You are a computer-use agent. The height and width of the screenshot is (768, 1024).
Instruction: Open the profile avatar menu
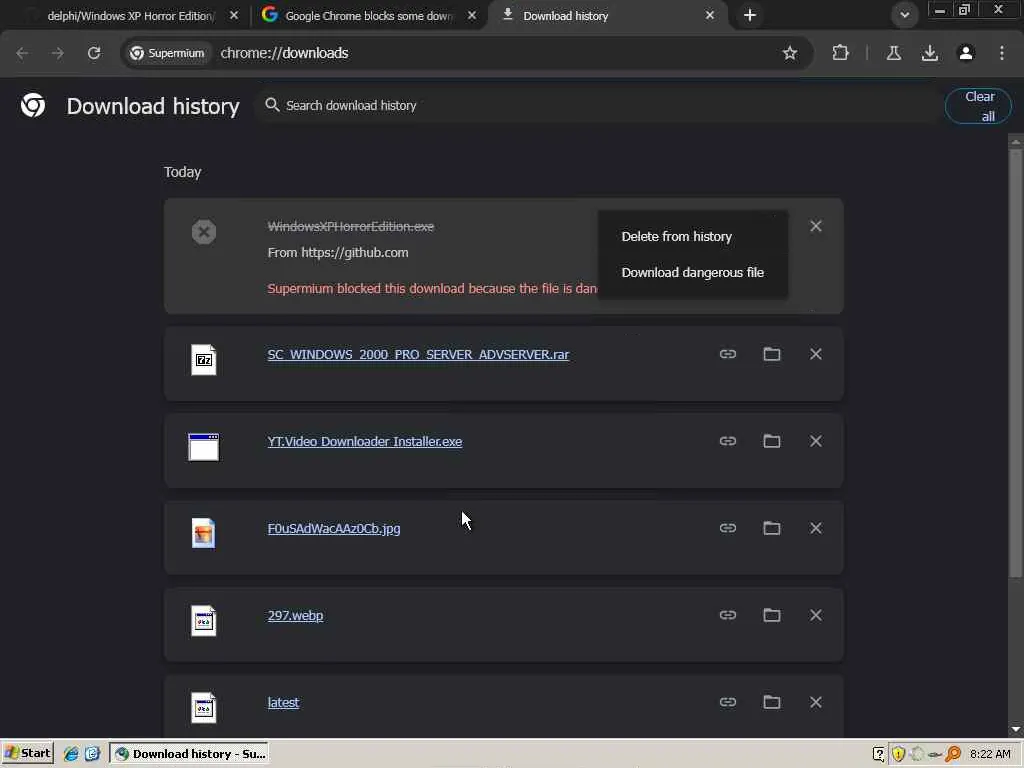point(966,53)
